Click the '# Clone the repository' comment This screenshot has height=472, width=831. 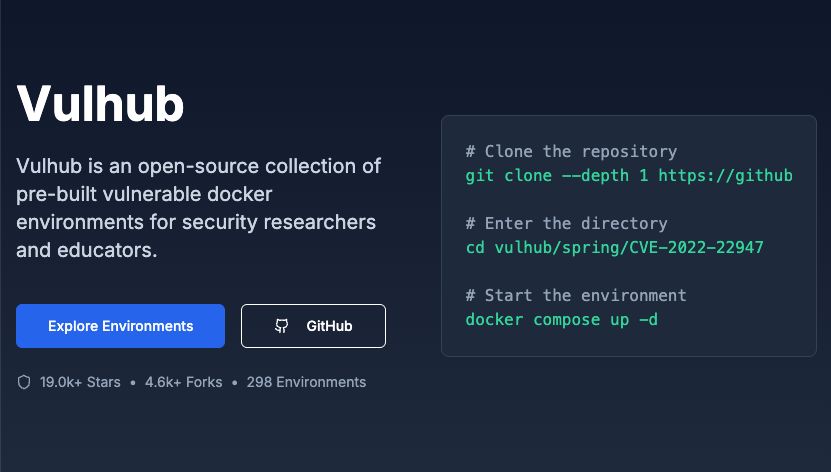[x=571, y=152]
